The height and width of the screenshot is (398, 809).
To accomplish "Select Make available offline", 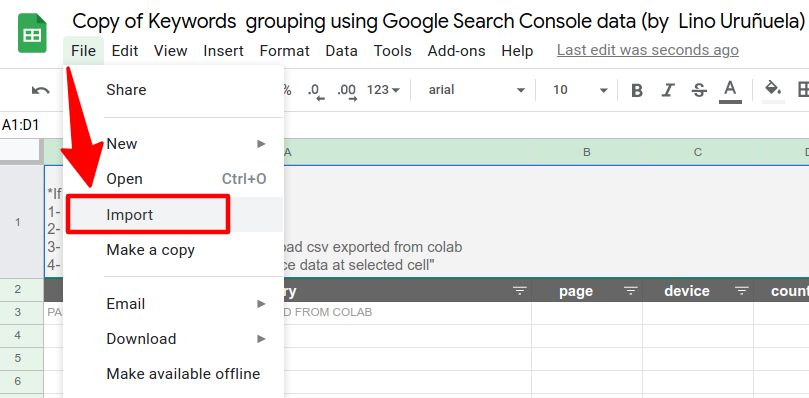I will click(x=173, y=374).
